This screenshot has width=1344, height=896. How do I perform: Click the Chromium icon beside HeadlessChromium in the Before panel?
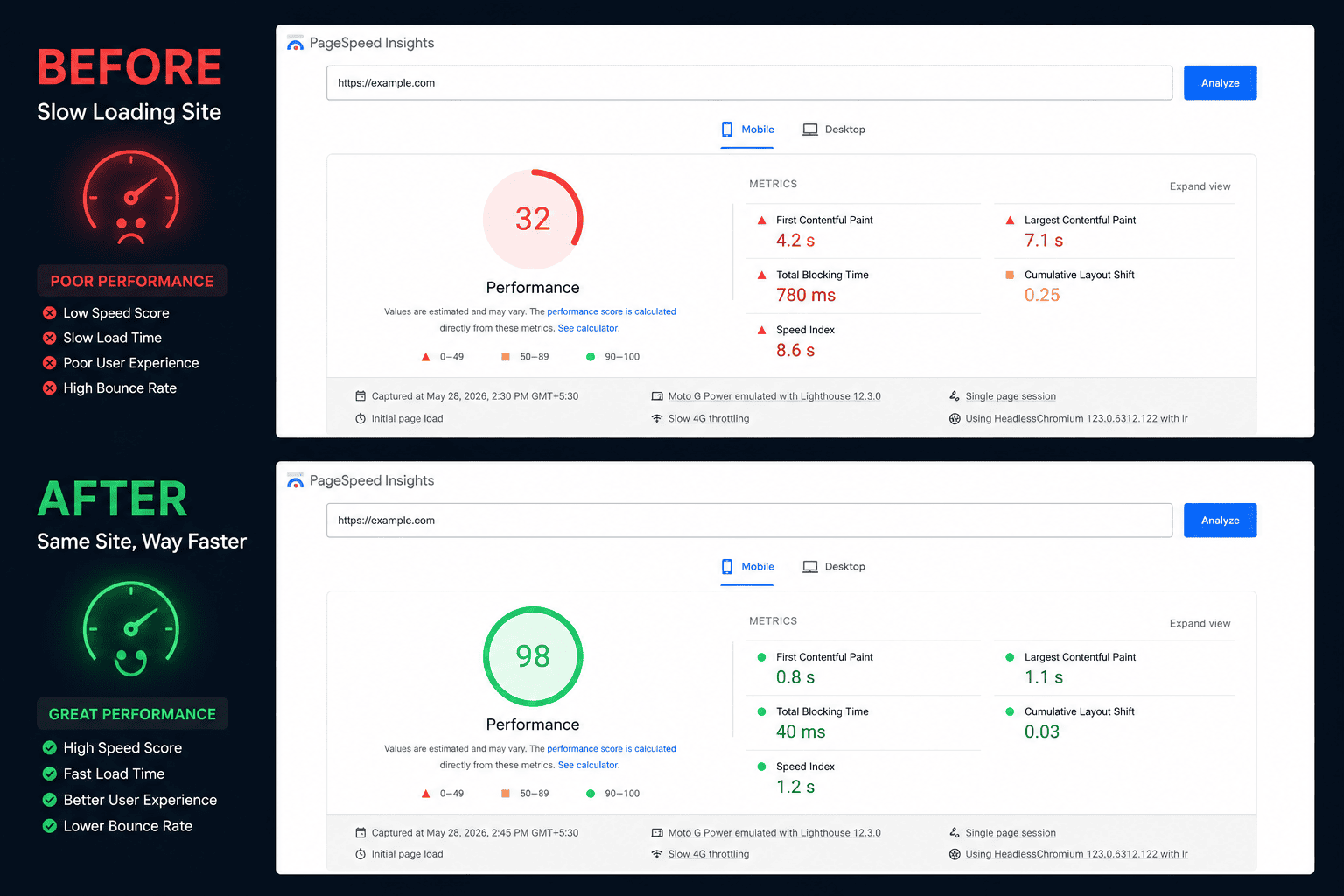955,419
